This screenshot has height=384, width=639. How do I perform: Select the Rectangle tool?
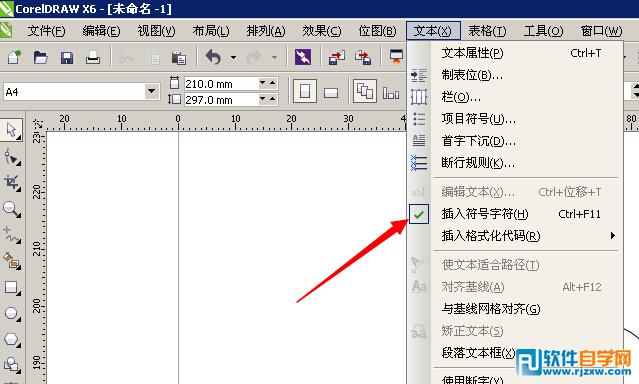pos(11,287)
